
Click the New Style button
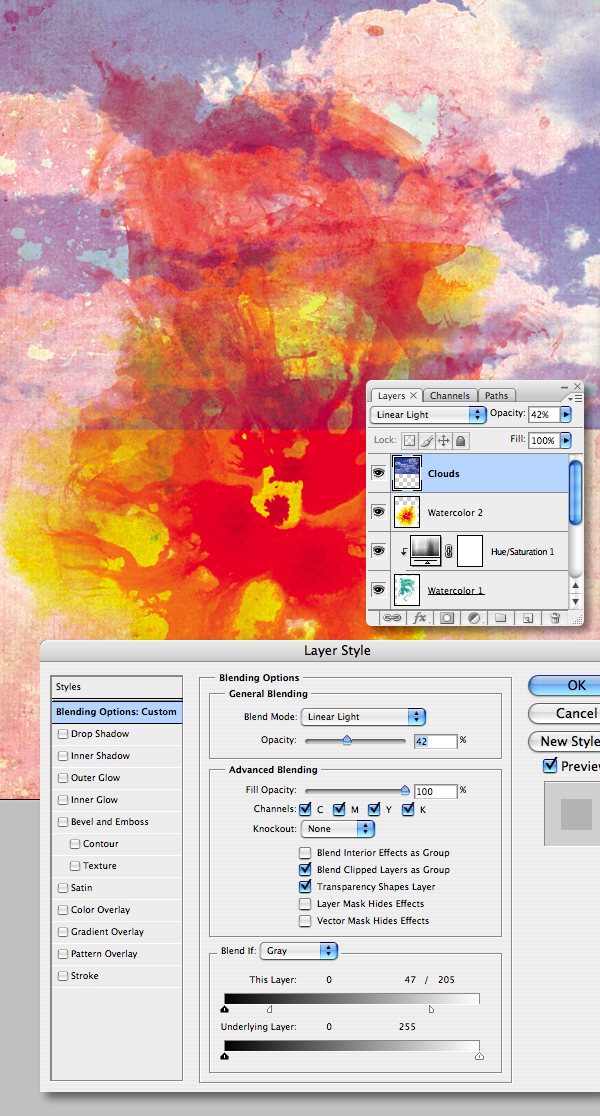tap(566, 742)
